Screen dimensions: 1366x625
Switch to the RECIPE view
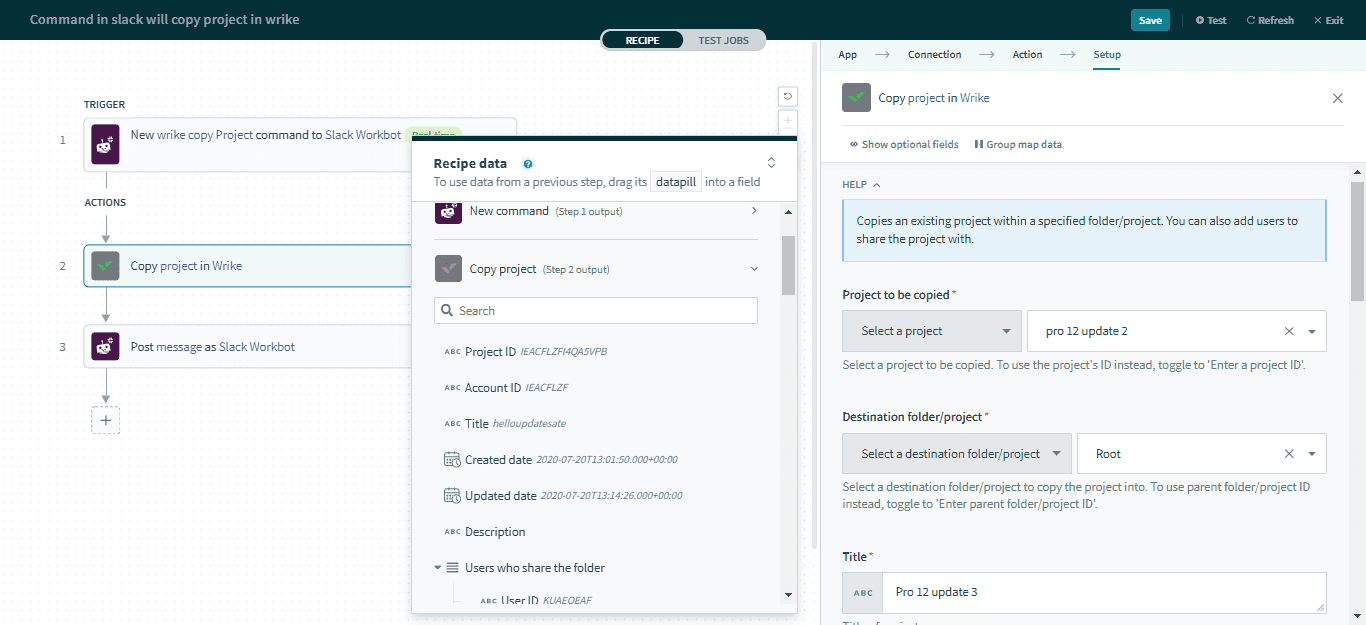pos(642,40)
